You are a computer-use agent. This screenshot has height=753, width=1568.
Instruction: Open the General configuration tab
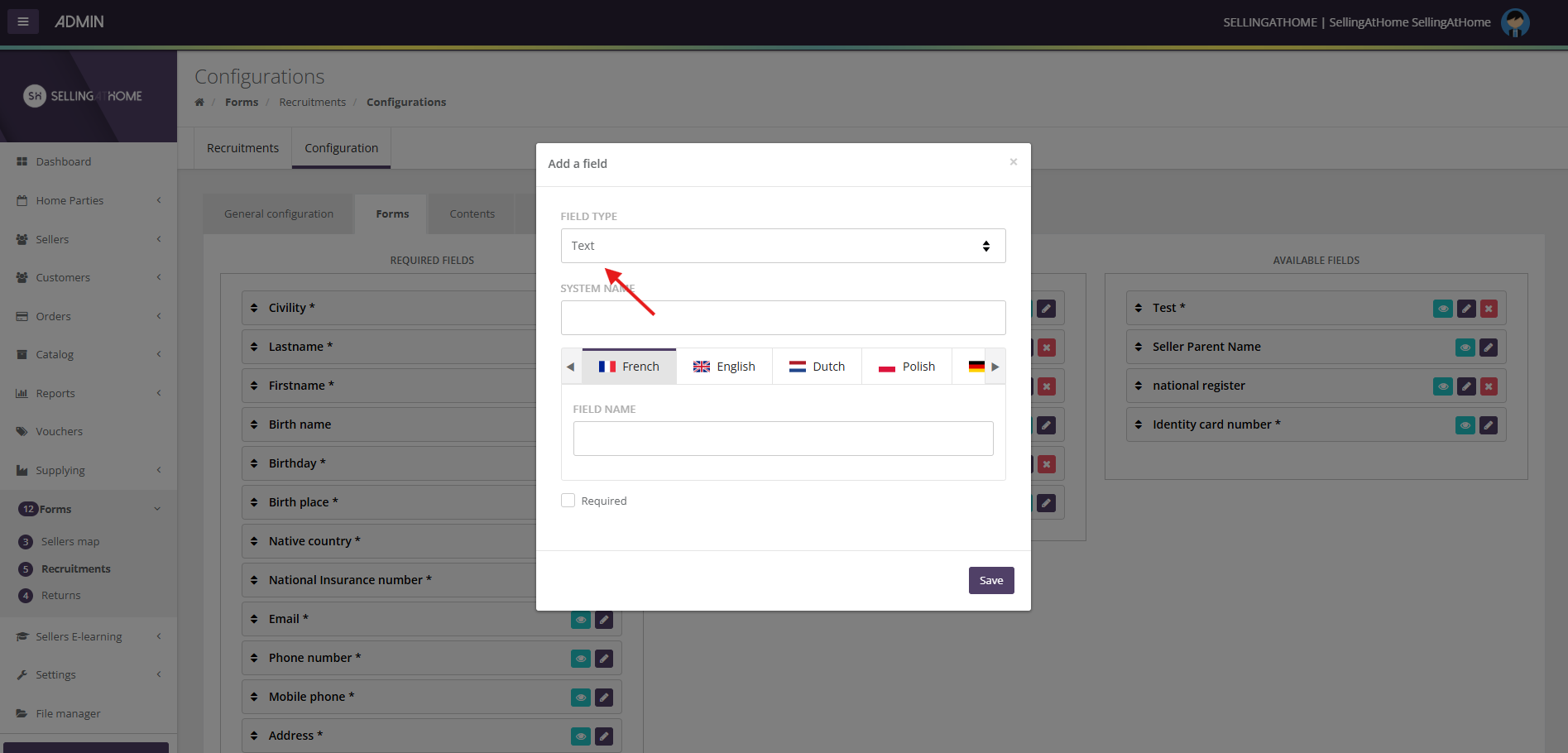click(x=279, y=213)
